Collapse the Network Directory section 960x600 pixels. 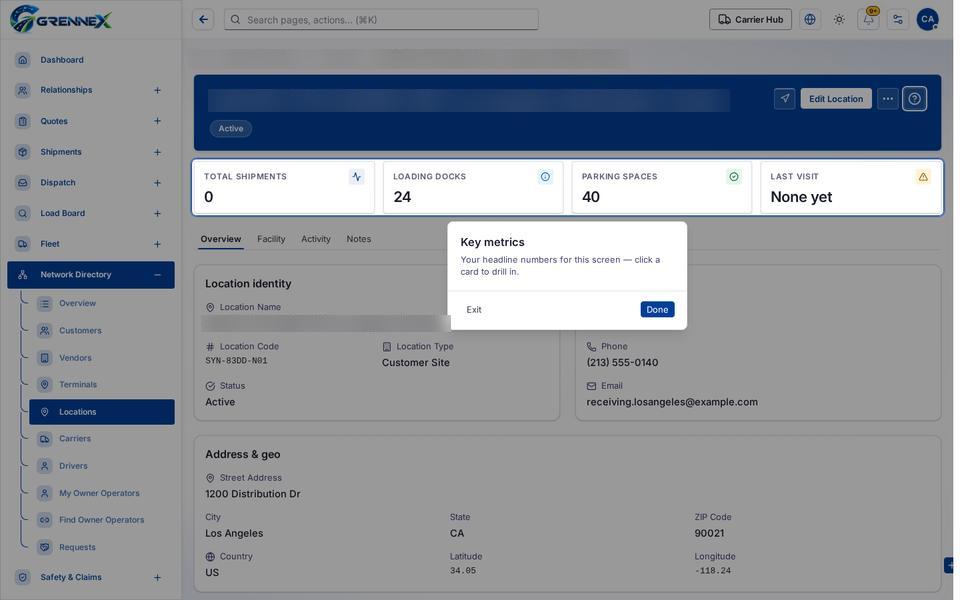pos(157,275)
